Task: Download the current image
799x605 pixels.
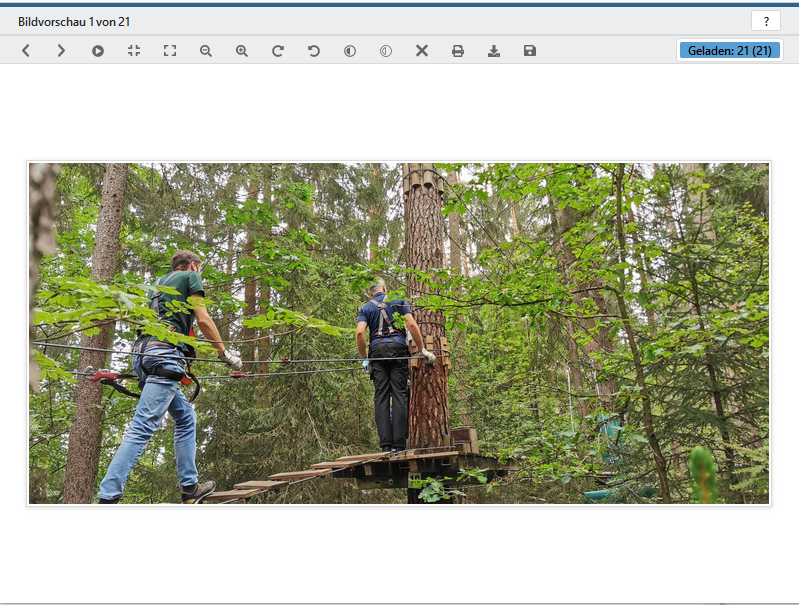Action: pyautogui.click(x=494, y=51)
